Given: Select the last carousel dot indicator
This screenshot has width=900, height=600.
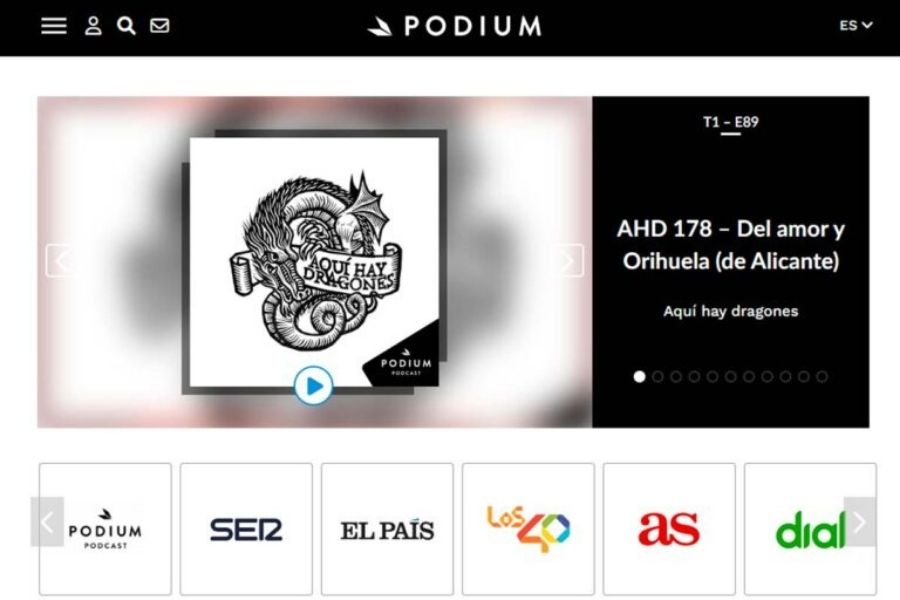Looking at the screenshot, I should 822,377.
